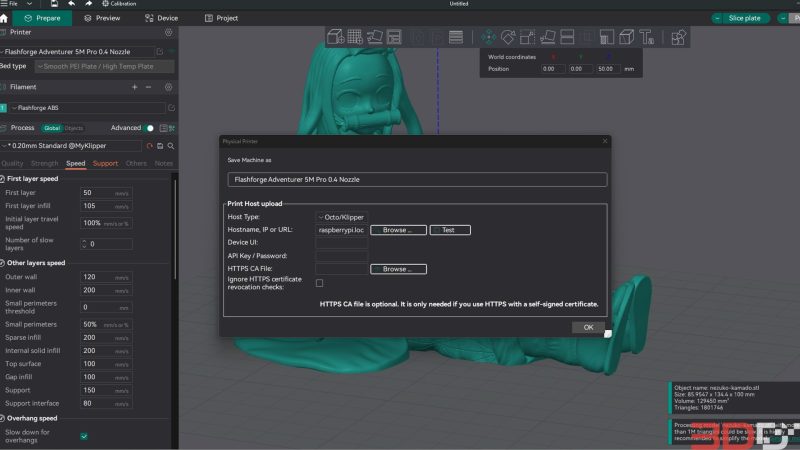Open the File menu dropdown arrow
Viewport: 800px width, 450px height.
pyautogui.click(x=29, y=4)
